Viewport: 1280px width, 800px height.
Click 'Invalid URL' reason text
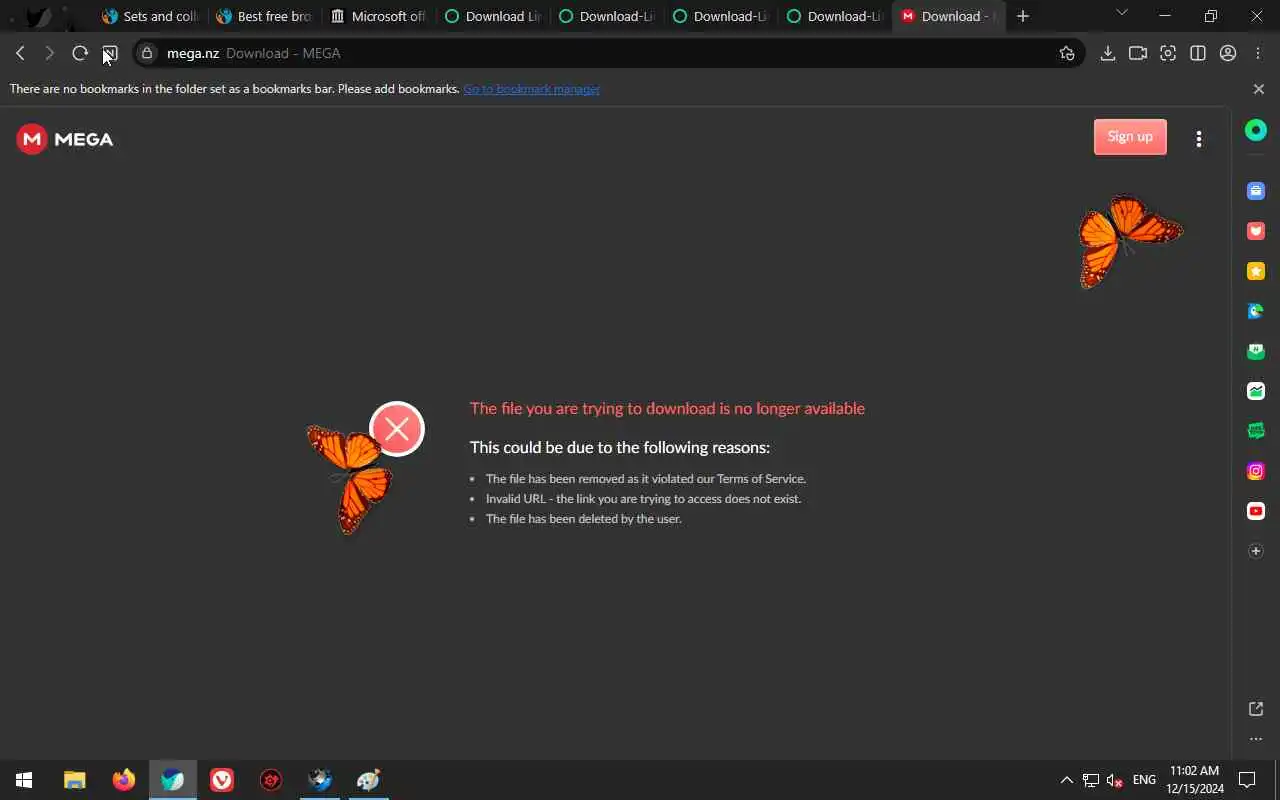(x=643, y=499)
